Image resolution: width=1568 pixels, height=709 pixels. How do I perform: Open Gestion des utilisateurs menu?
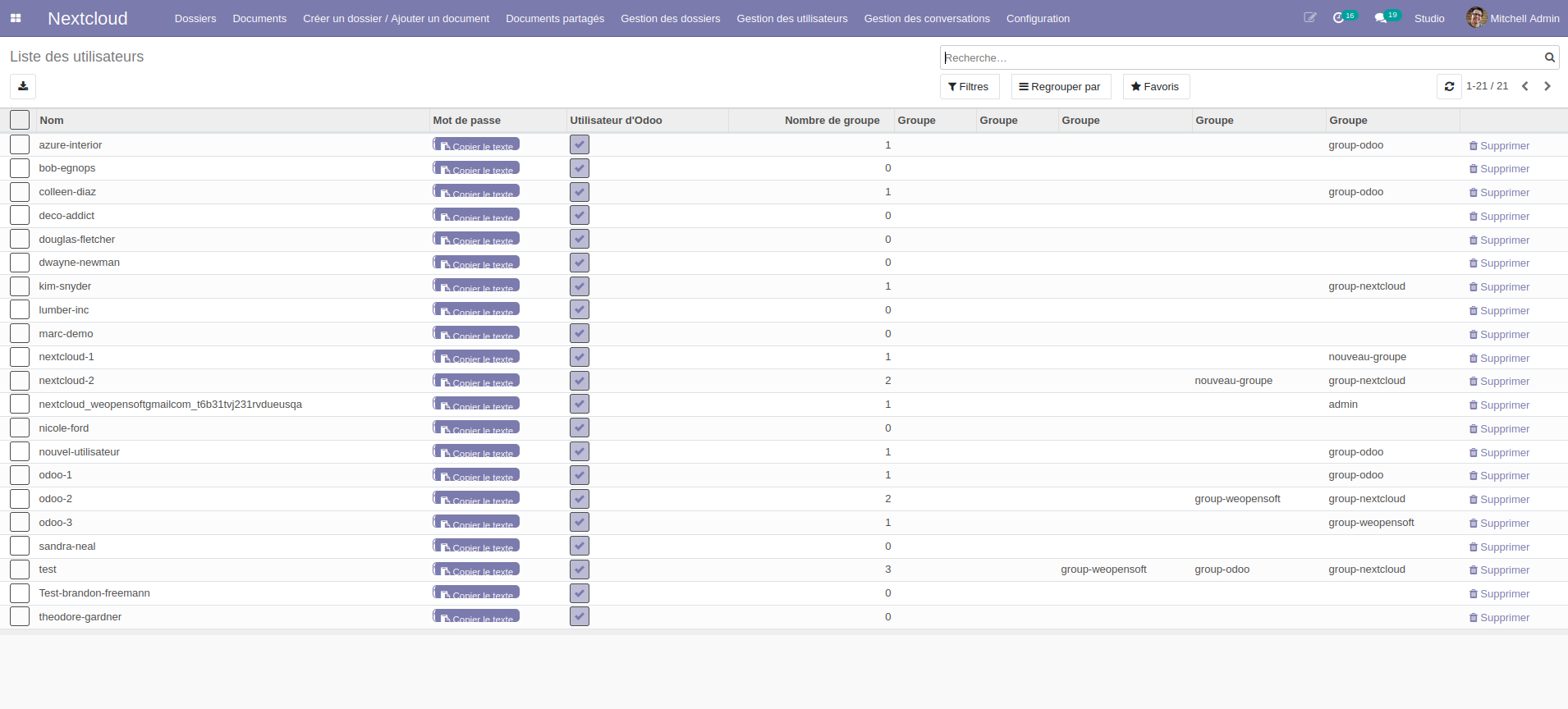(x=791, y=18)
